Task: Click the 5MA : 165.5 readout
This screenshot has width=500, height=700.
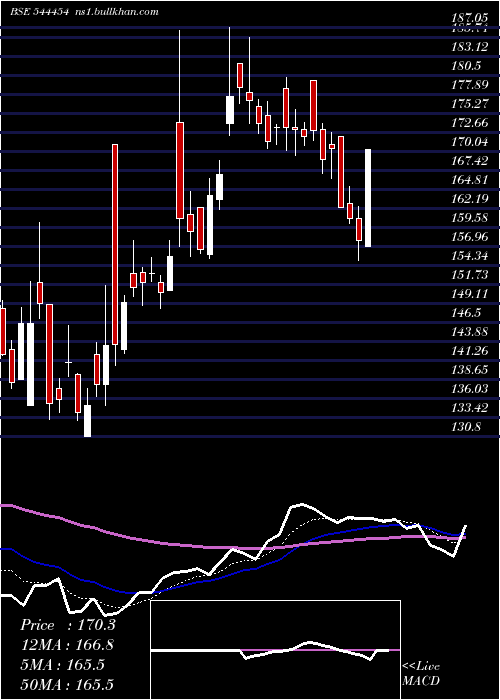Action: point(62,664)
